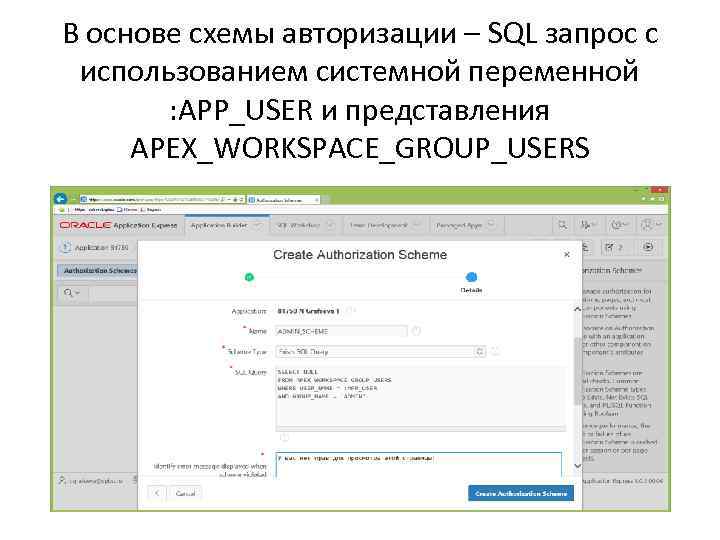The width and height of the screenshot is (720, 540).
Task: Click help icon next to Scheme Type
Action: pos(495,352)
